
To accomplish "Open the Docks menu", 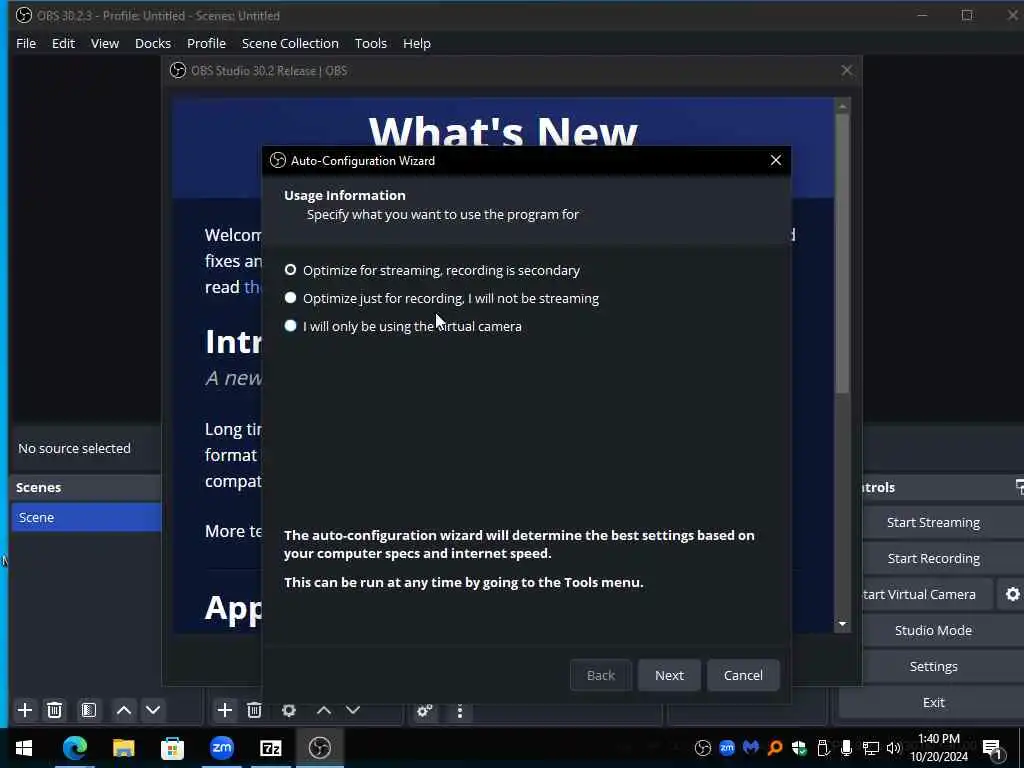I will point(153,43).
